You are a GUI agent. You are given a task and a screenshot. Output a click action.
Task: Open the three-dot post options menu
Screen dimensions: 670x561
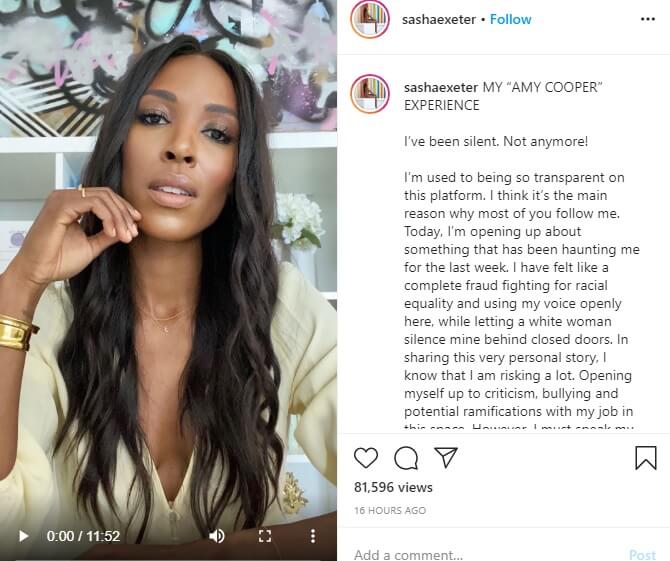click(648, 19)
